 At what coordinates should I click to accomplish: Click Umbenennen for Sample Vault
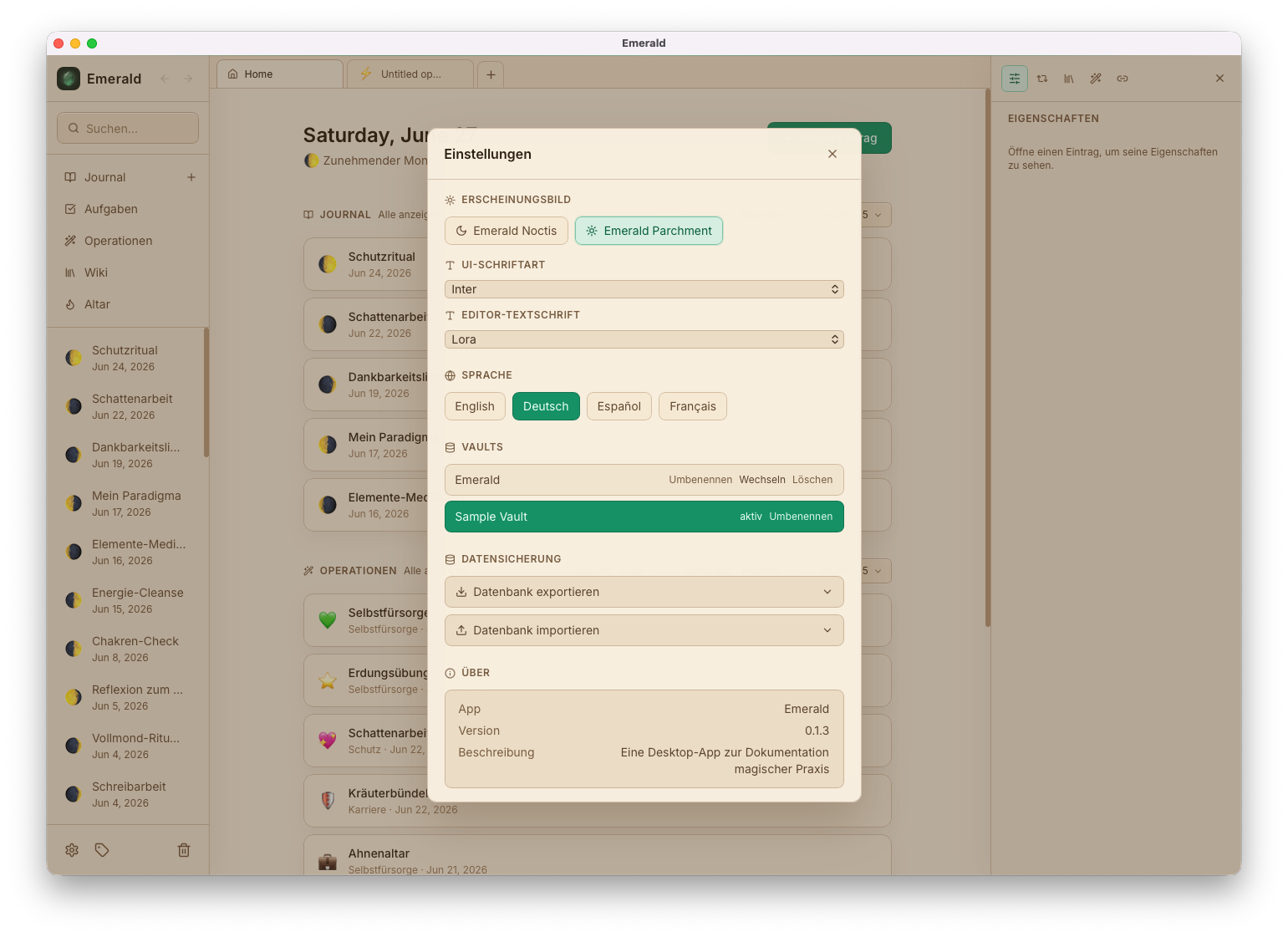pos(801,517)
